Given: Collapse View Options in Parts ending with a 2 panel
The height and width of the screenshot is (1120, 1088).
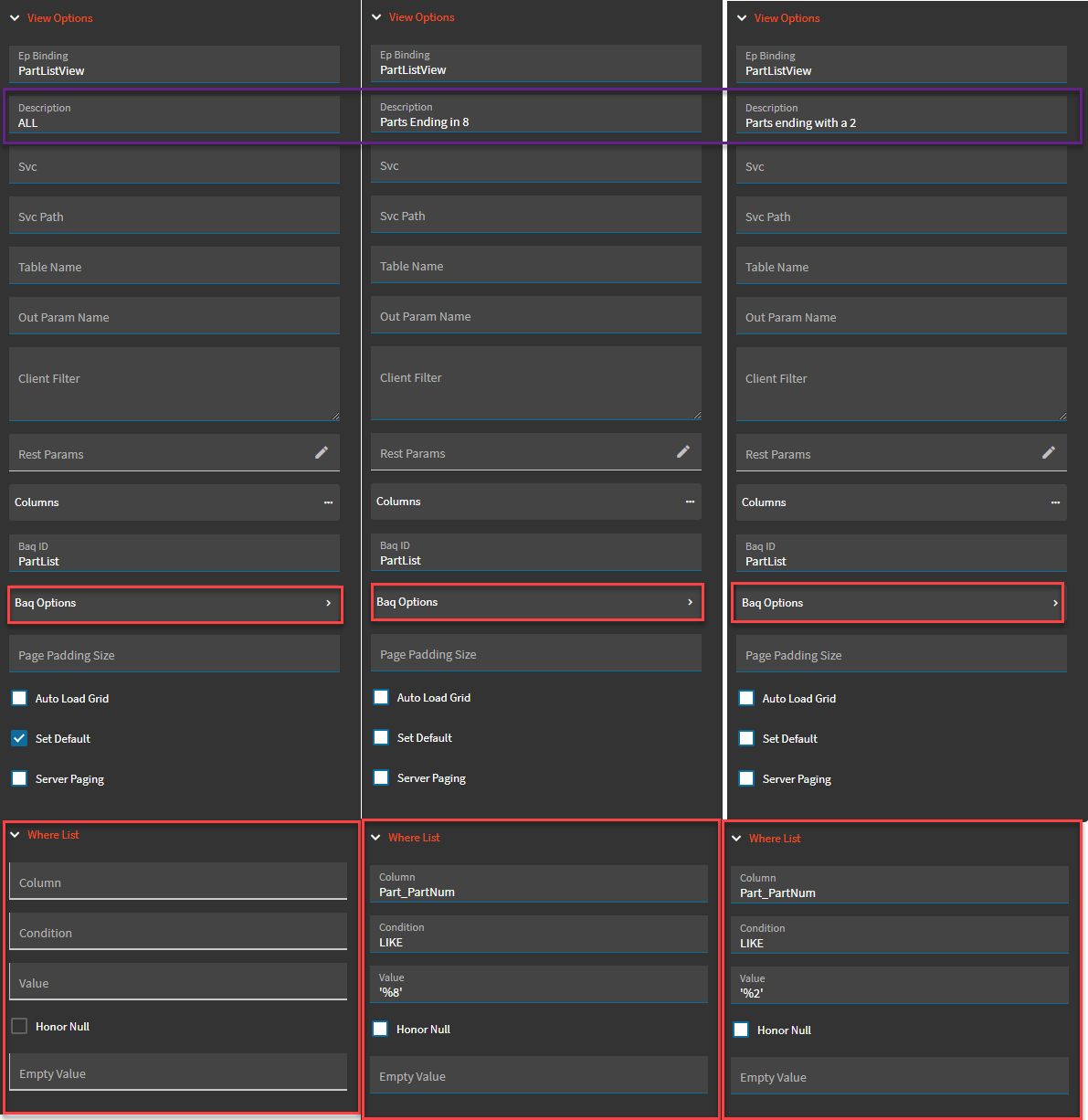Looking at the screenshot, I should tap(742, 17).
